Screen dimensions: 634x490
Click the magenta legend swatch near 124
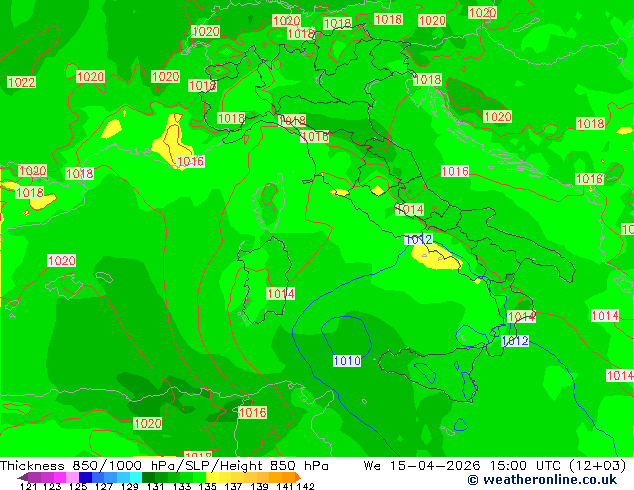60,477
